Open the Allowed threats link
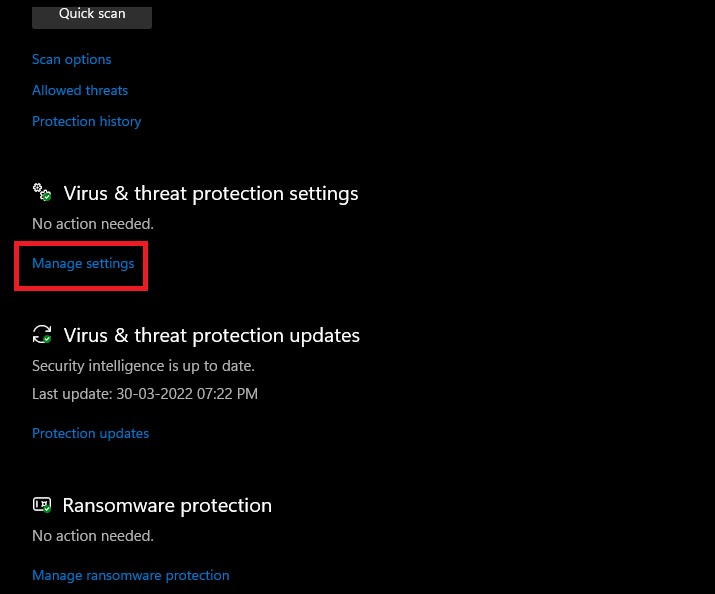Image resolution: width=715 pixels, height=594 pixels. (80, 90)
